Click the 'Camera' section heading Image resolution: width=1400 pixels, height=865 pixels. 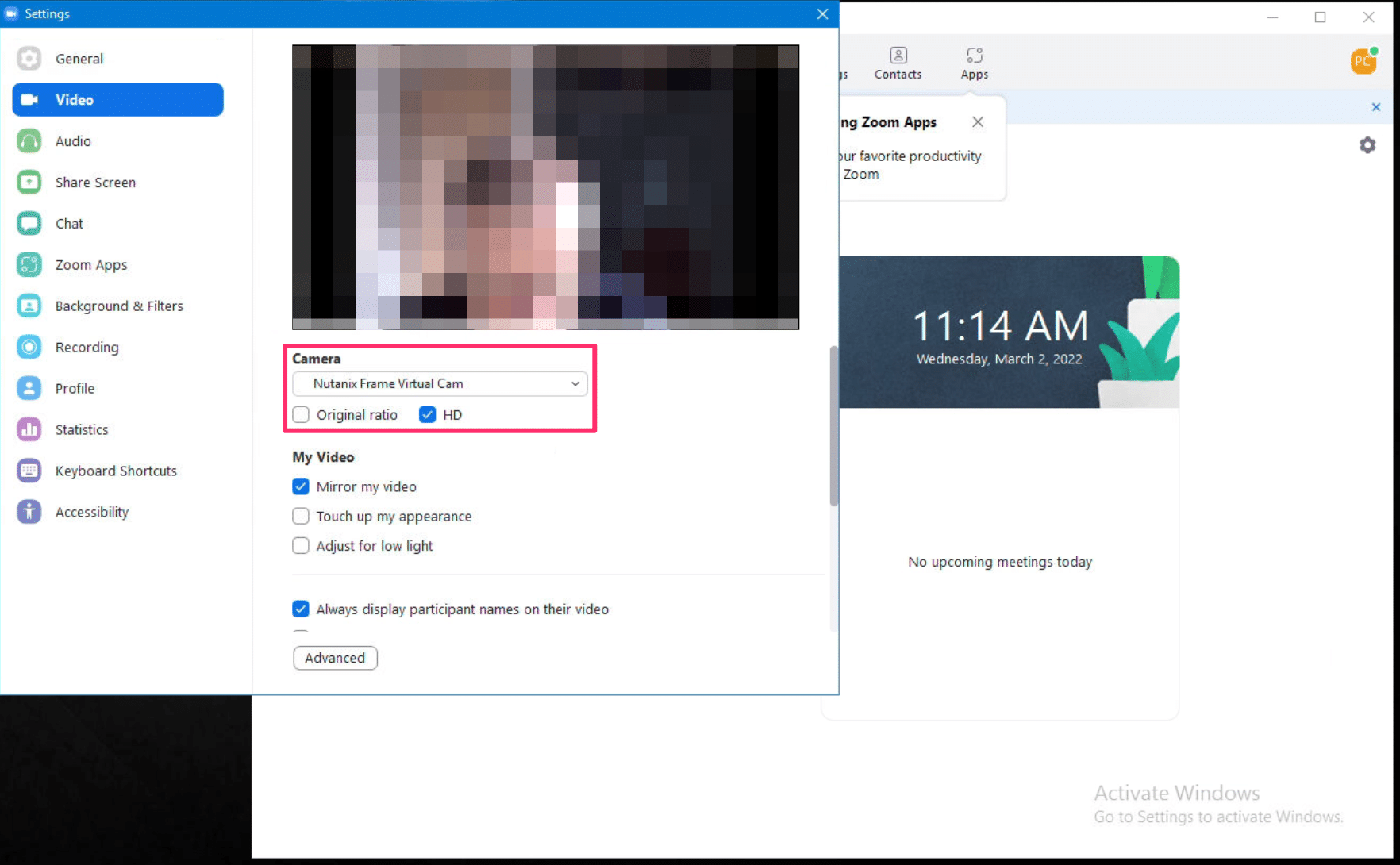[x=316, y=359]
